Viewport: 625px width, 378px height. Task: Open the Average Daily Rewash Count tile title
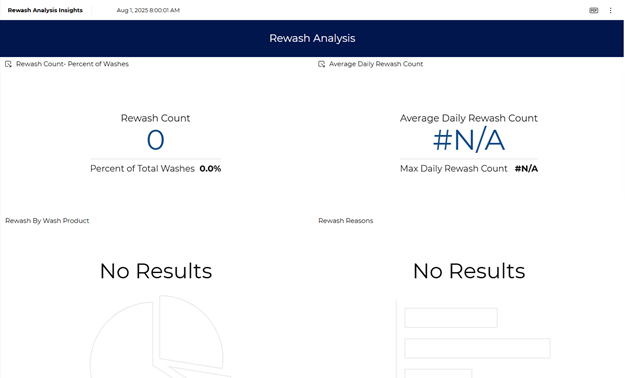click(x=376, y=64)
